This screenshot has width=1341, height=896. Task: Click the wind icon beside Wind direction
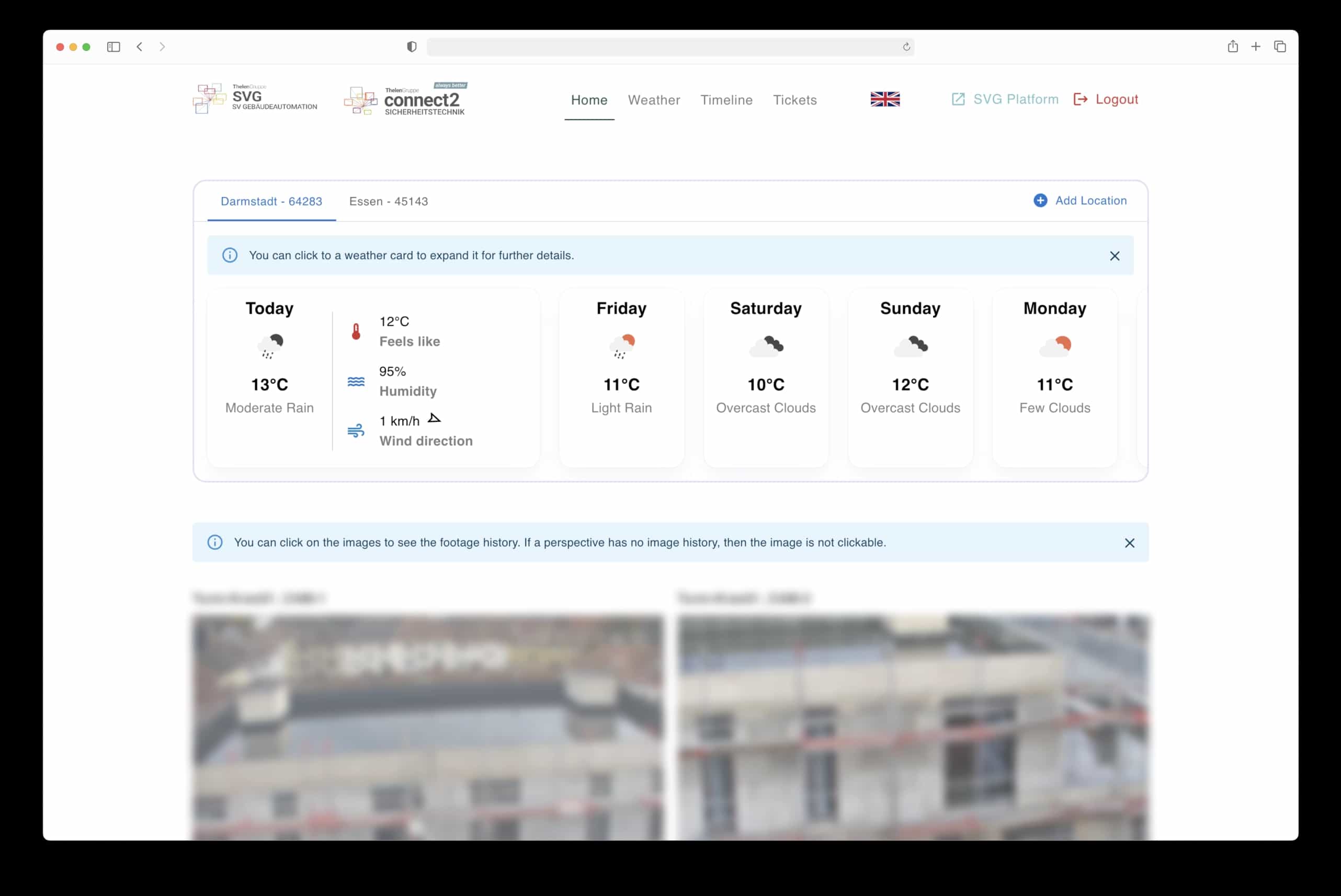pyautogui.click(x=356, y=431)
